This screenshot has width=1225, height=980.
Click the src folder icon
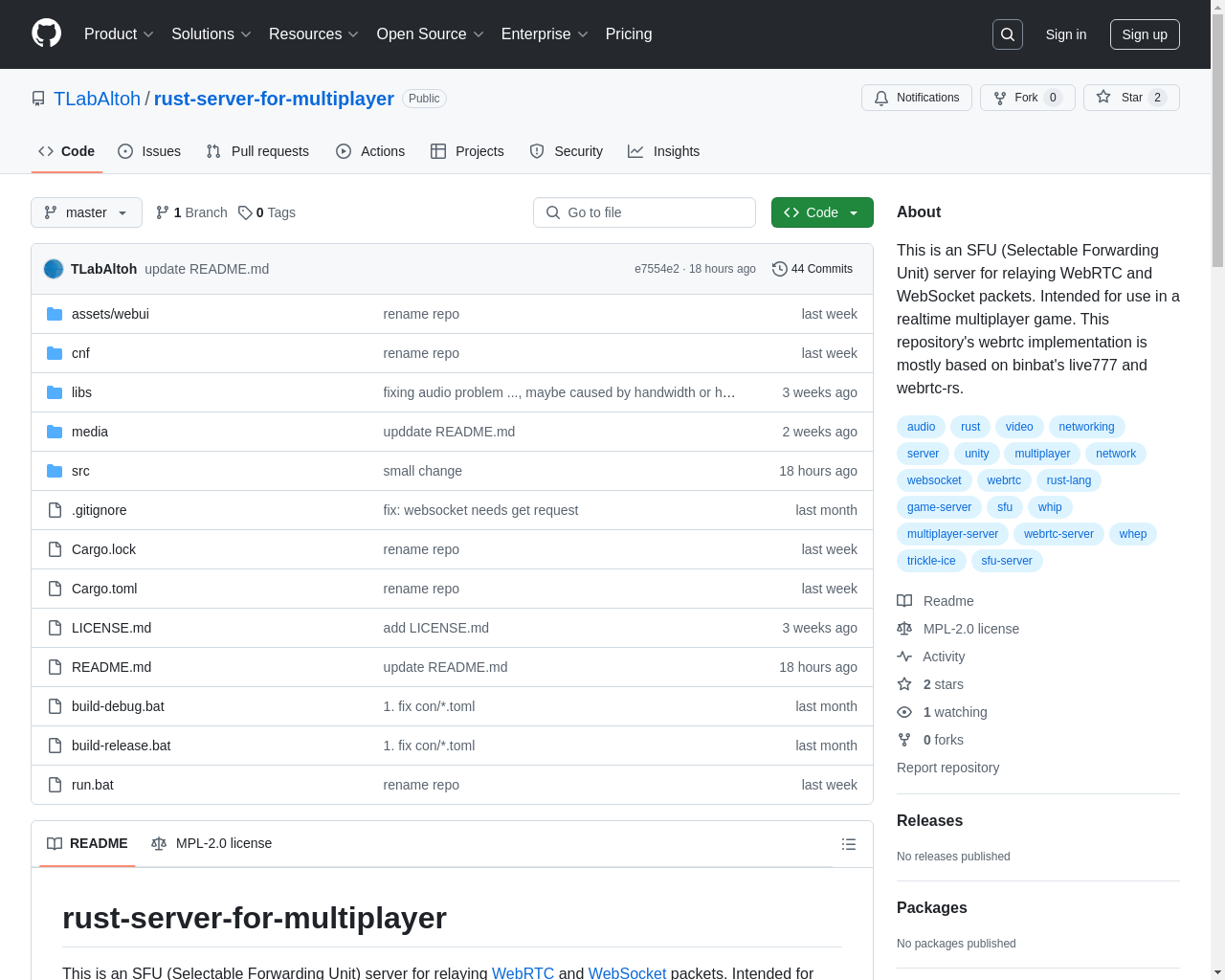pyautogui.click(x=55, y=471)
